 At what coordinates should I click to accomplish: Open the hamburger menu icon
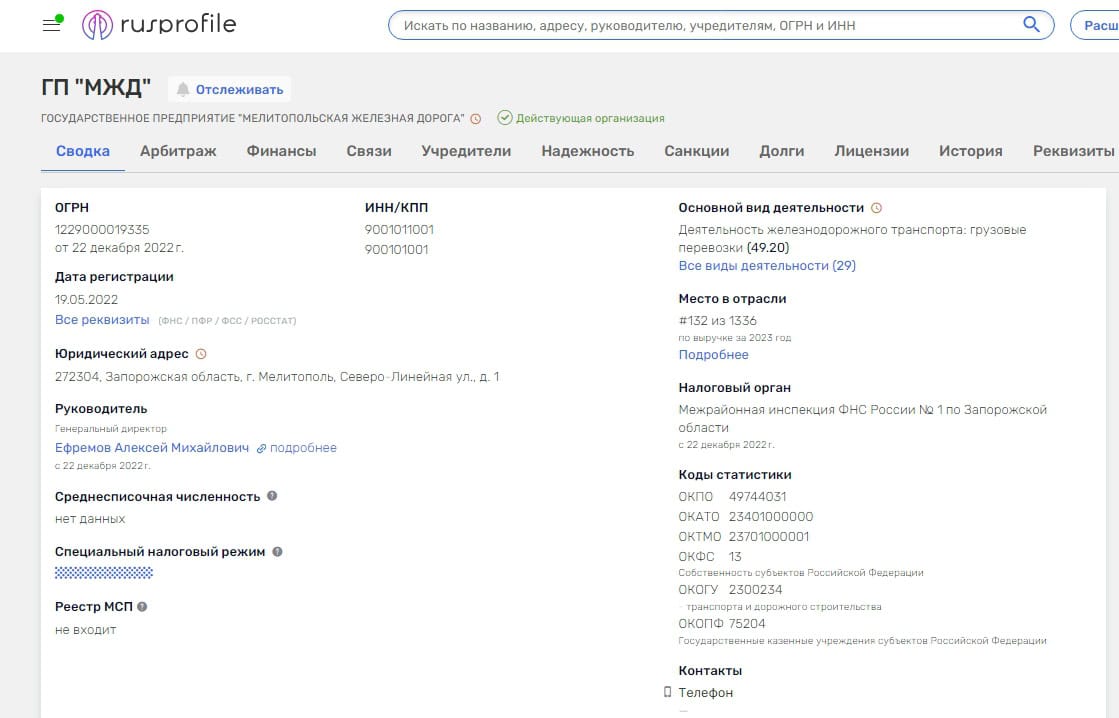click(52, 25)
